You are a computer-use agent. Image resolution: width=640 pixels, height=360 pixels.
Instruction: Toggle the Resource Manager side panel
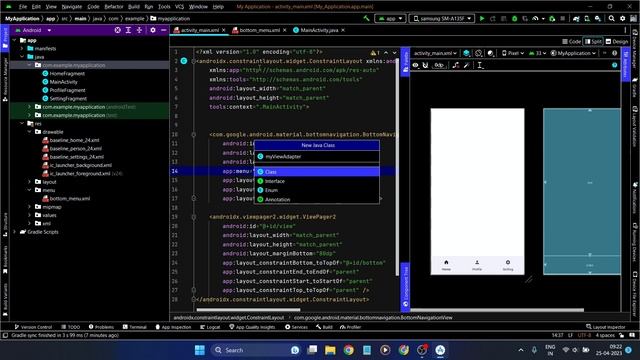[5, 79]
